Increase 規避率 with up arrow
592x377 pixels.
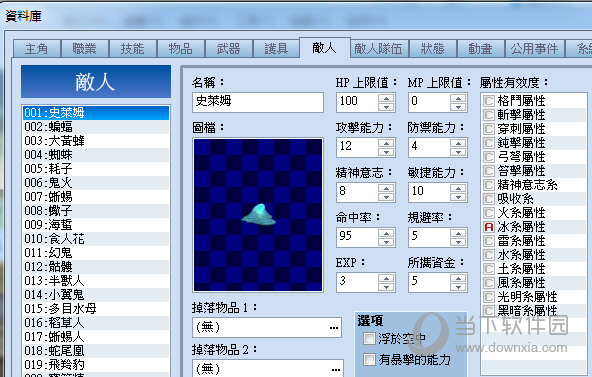(x=458, y=232)
